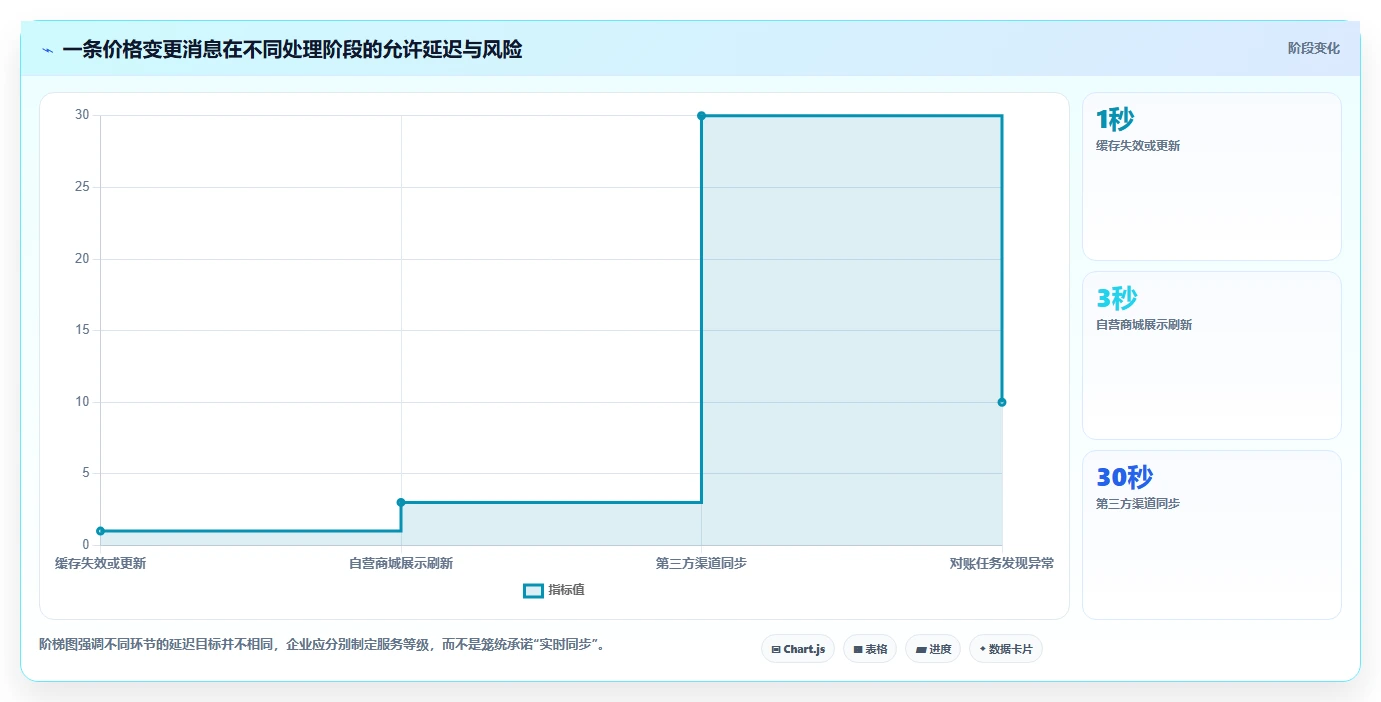Click the axis label 对账任务发现异常

point(1002,564)
